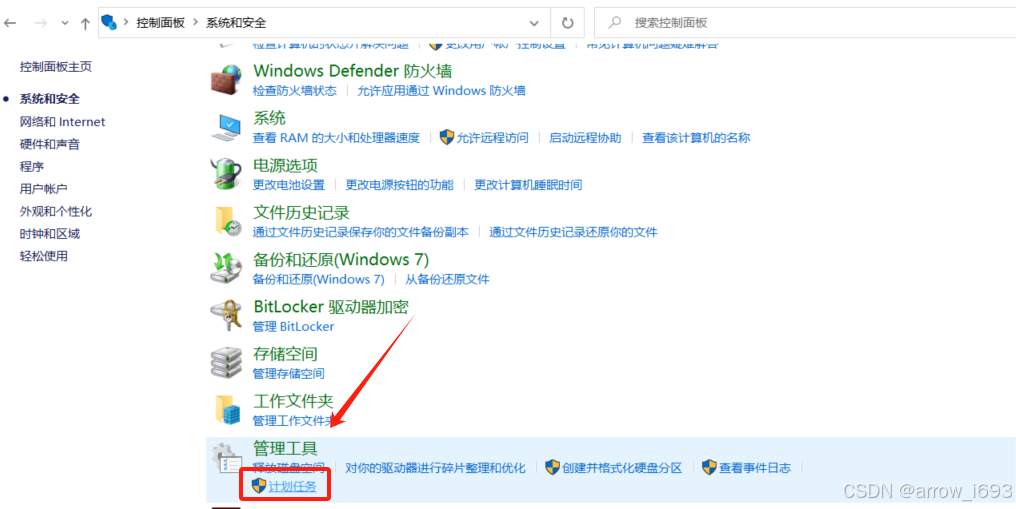The height and width of the screenshot is (509, 1016).
Task: Click 创建并格式化硬盘分区 link
Action: pos(622,468)
